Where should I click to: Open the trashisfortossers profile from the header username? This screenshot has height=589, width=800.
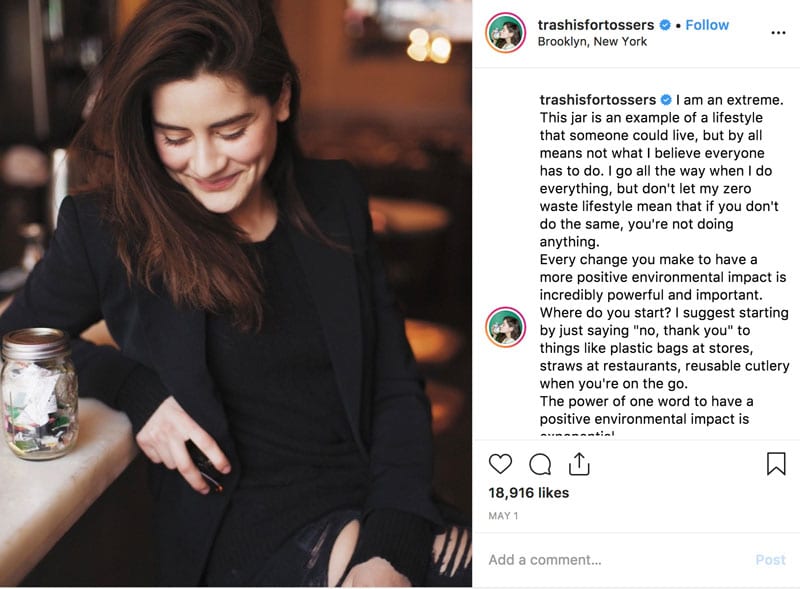click(x=595, y=25)
